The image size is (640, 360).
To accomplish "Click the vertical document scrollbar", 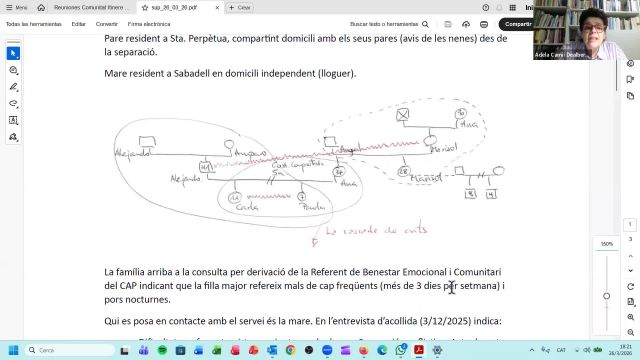I will tap(617, 76).
